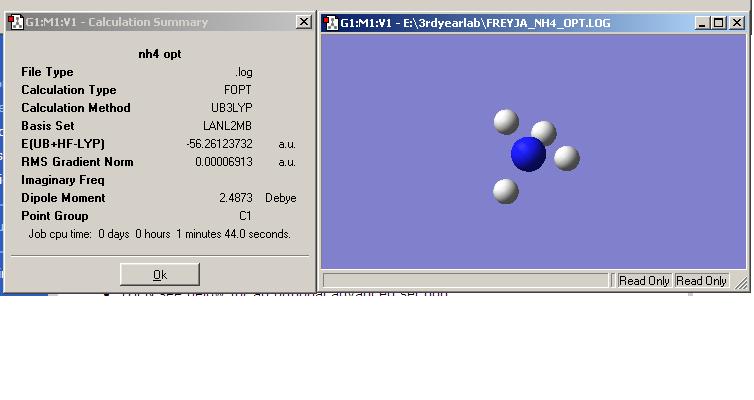Image resolution: width=754 pixels, height=400 pixels.
Task: Click the empty status bar field in molecule window
Action: (465, 281)
